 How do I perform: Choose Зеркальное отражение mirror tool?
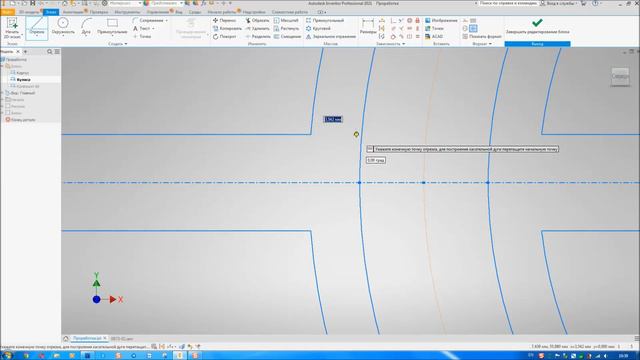click(x=331, y=36)
